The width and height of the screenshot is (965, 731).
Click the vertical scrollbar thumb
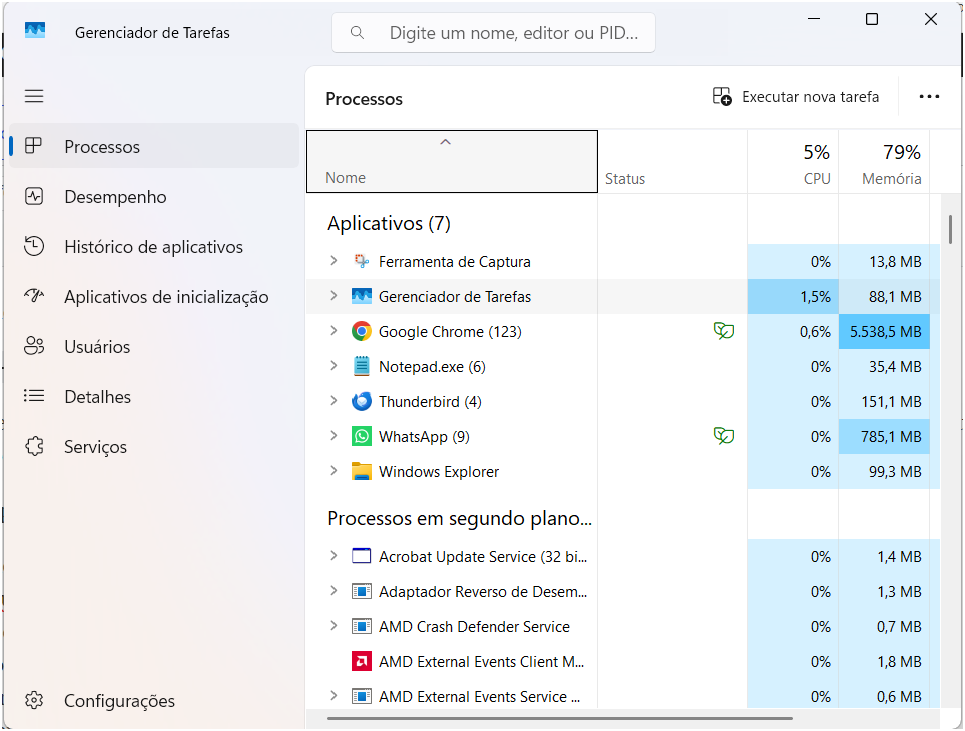[950, 229]
